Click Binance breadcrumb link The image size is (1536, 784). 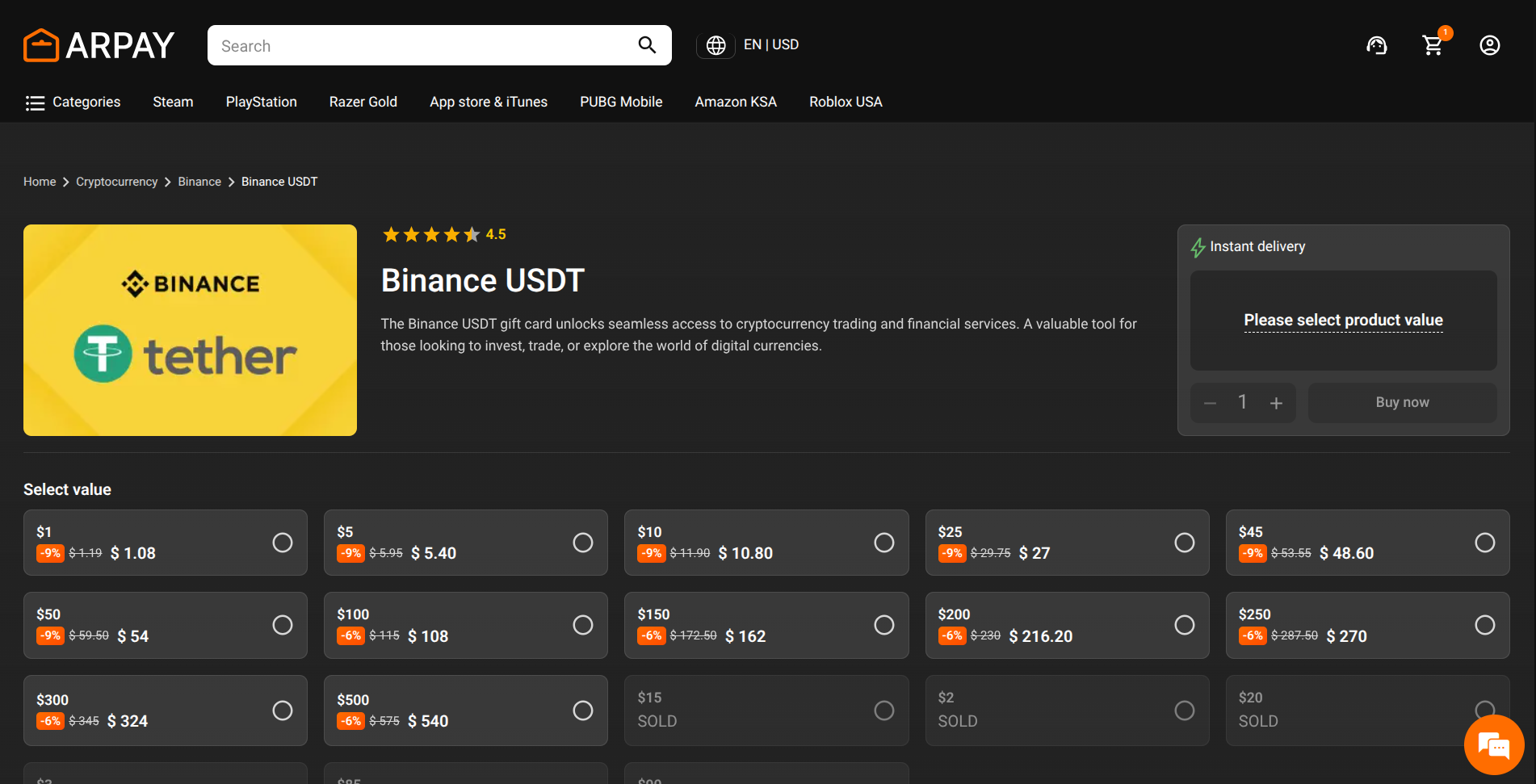coord(199,182)
